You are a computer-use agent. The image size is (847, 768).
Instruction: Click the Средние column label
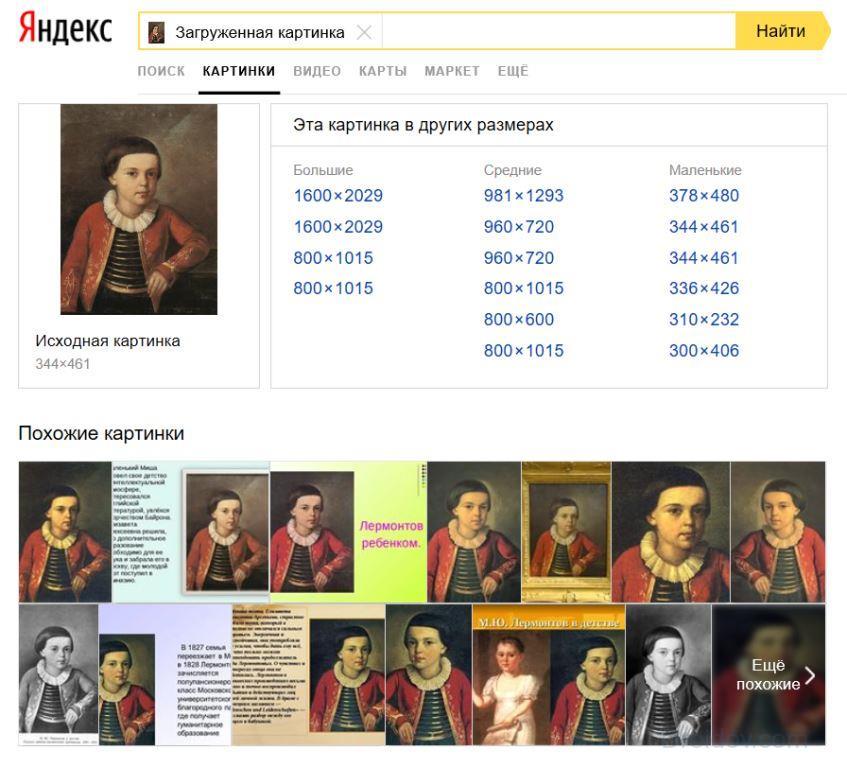tap(513, 170)
